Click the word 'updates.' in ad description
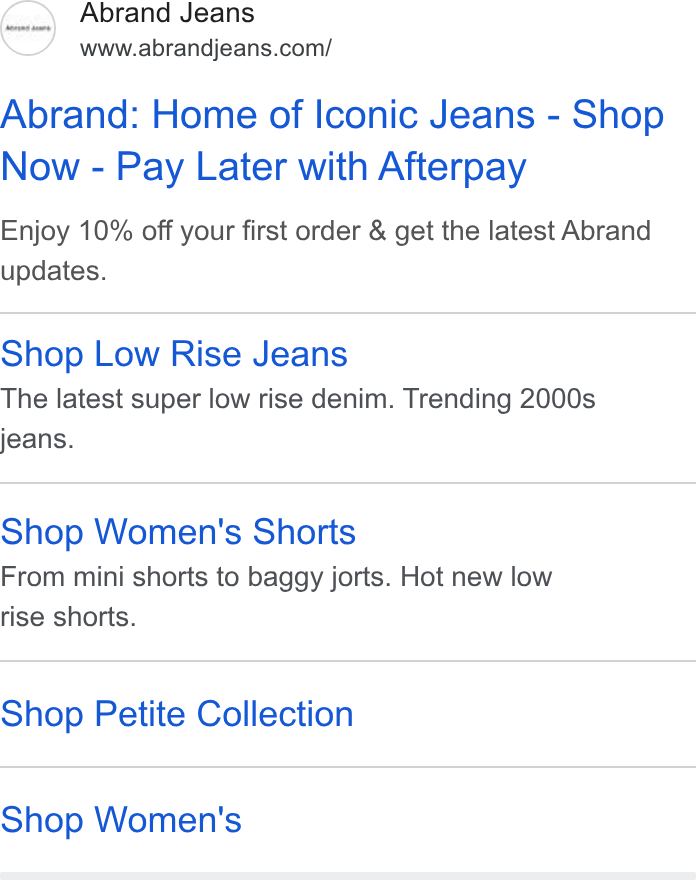Viewport: 696px width, 880px height. [53, 272]
